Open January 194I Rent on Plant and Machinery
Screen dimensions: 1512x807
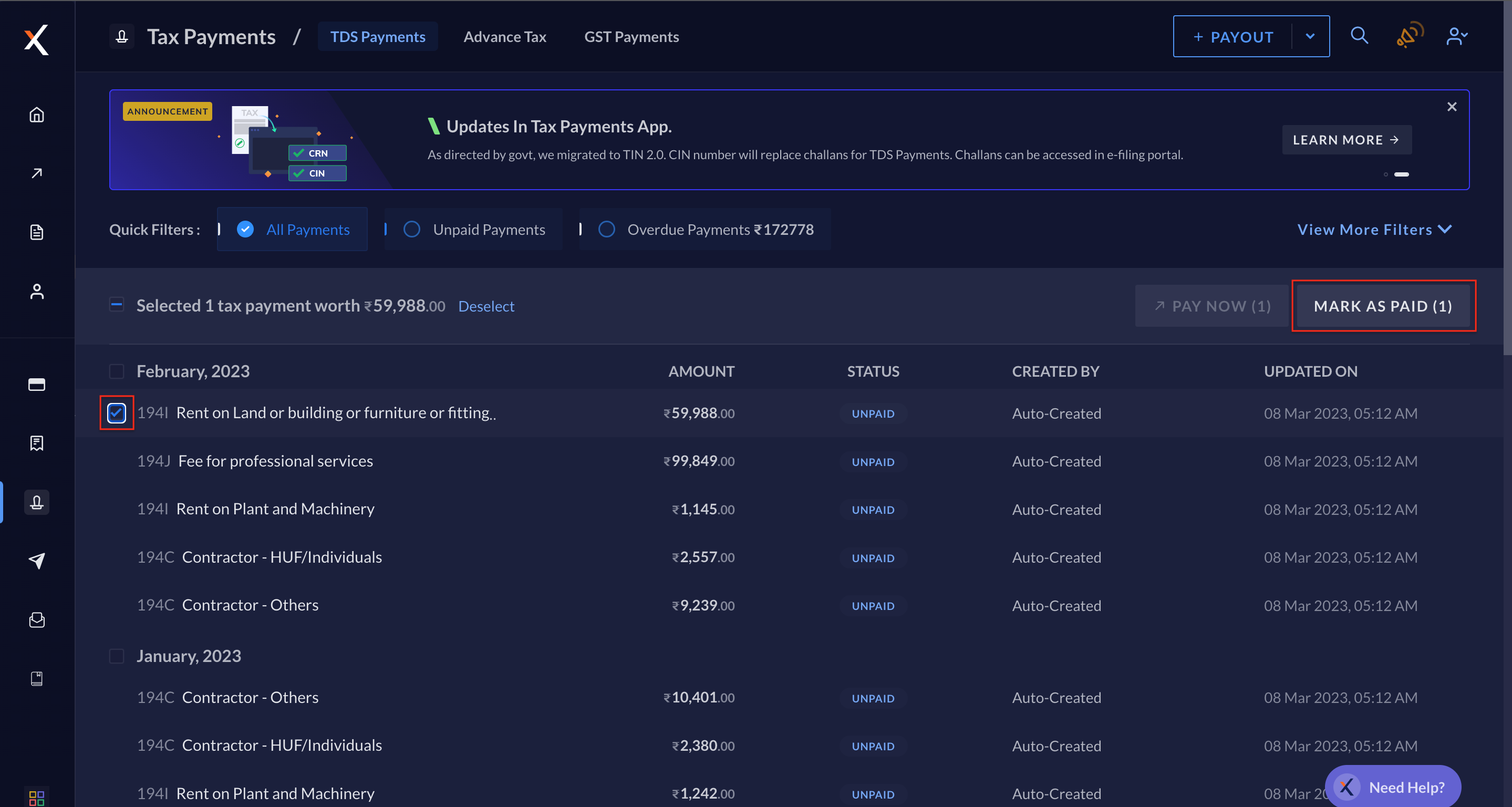[x=790, y=794]
